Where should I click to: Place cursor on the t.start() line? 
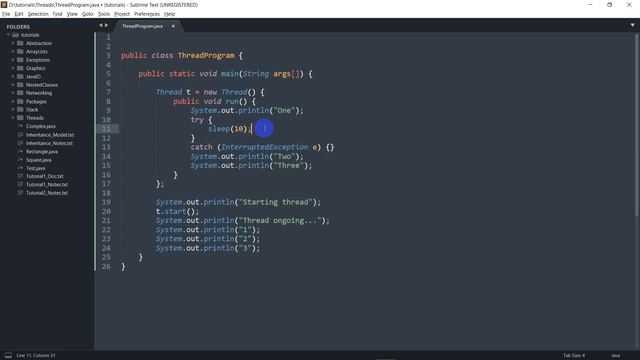point(177,211)
